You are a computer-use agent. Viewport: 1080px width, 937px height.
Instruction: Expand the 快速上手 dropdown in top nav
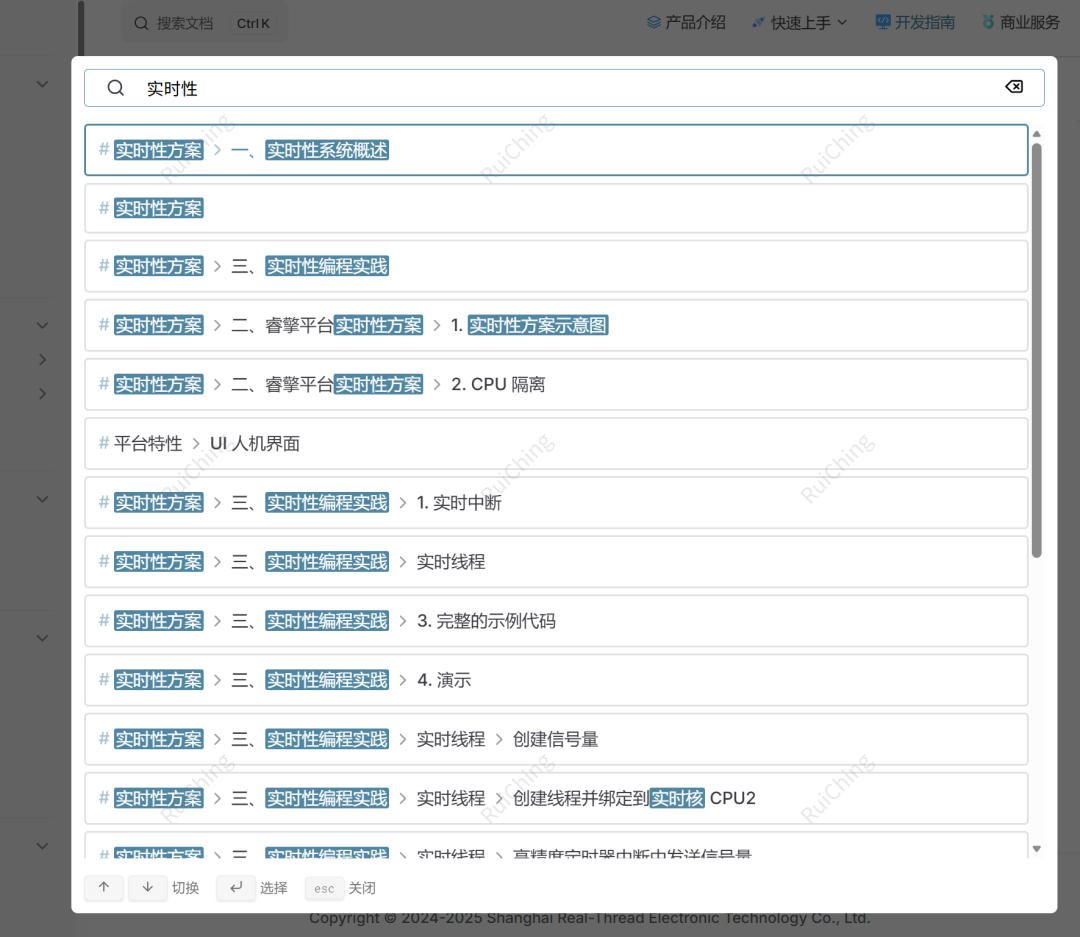coord(800,23)
